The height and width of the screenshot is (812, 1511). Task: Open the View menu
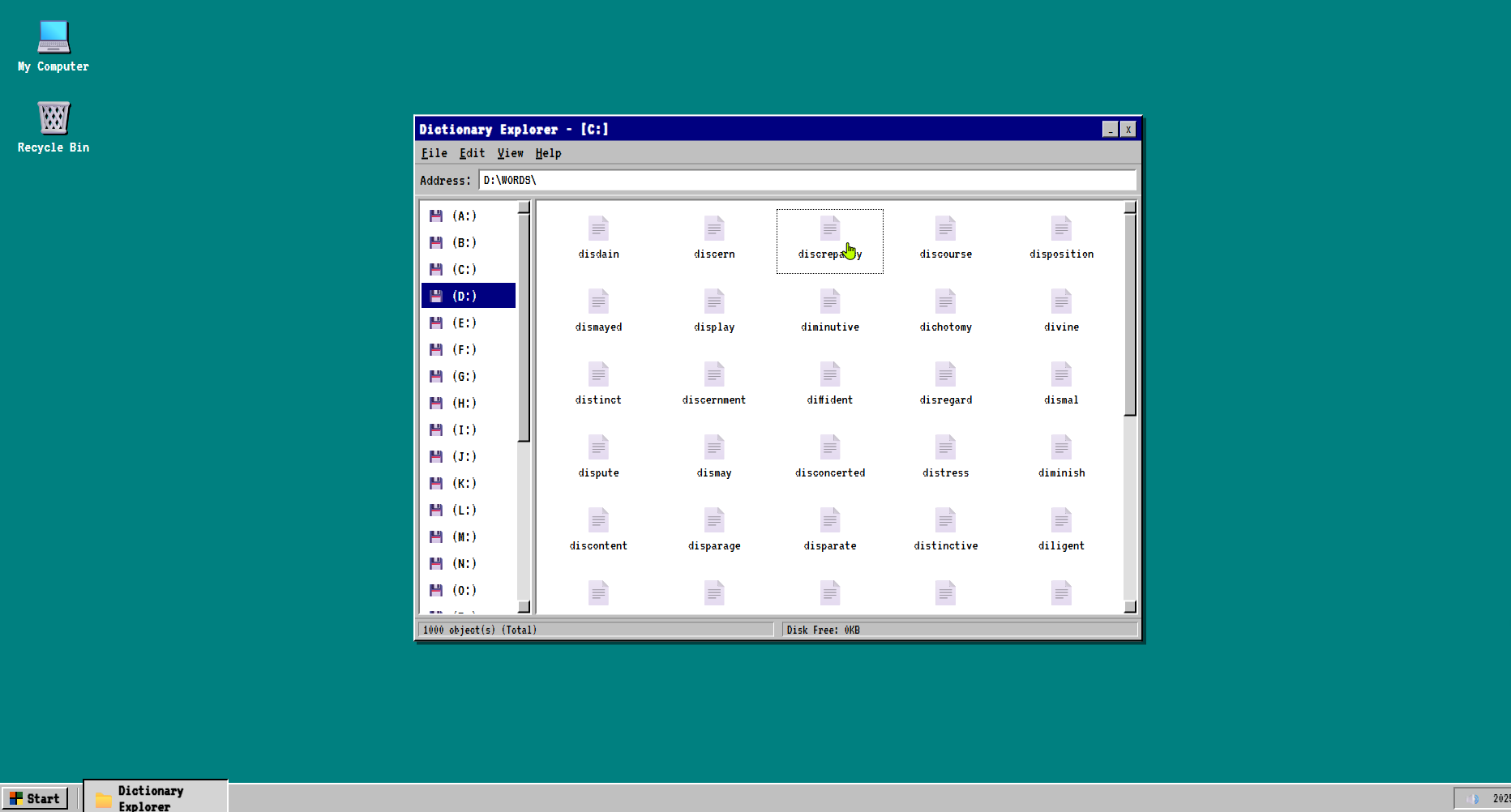(511, 153)
